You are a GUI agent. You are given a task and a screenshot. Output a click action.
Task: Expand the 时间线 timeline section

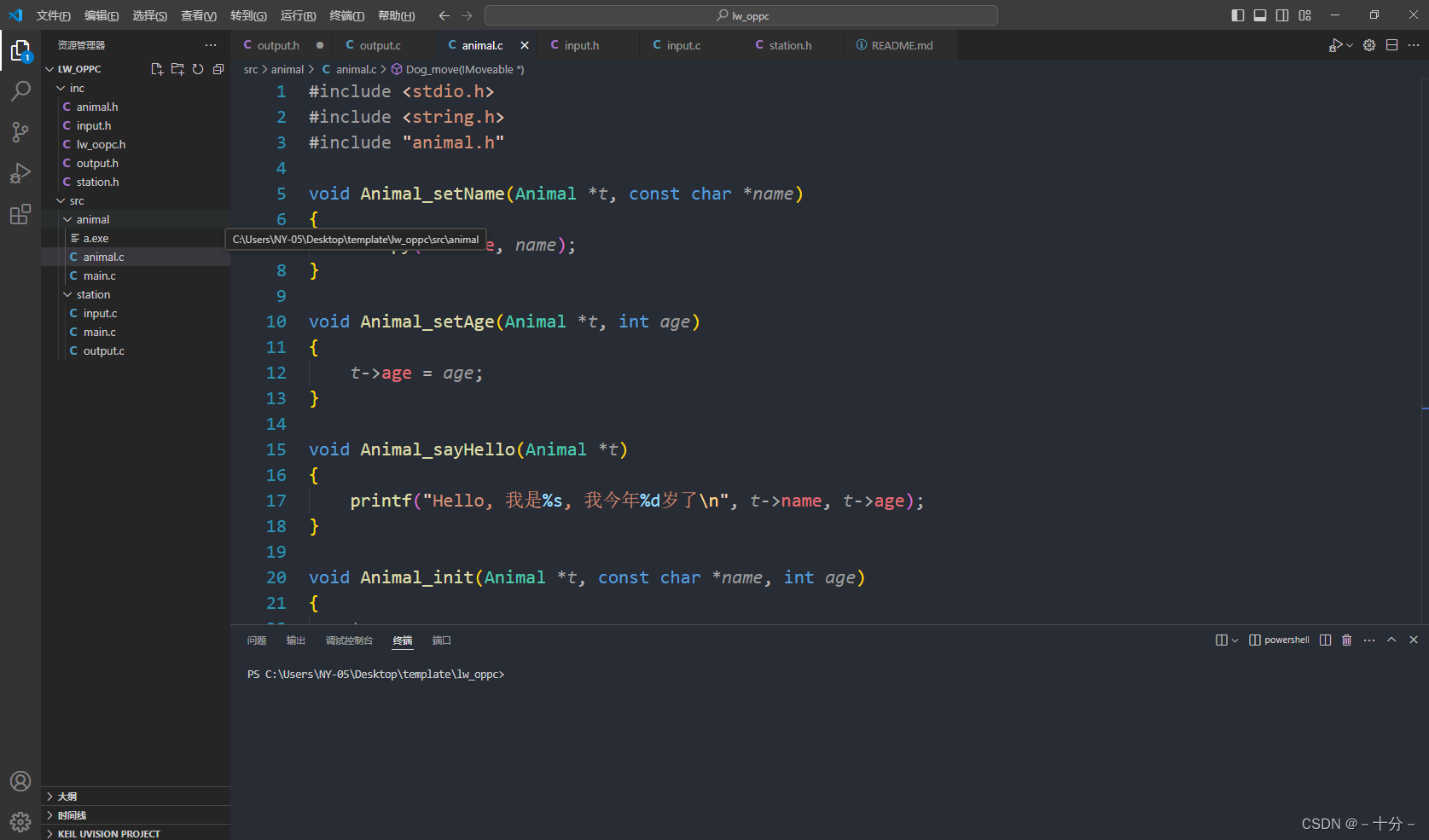[136, 815]
